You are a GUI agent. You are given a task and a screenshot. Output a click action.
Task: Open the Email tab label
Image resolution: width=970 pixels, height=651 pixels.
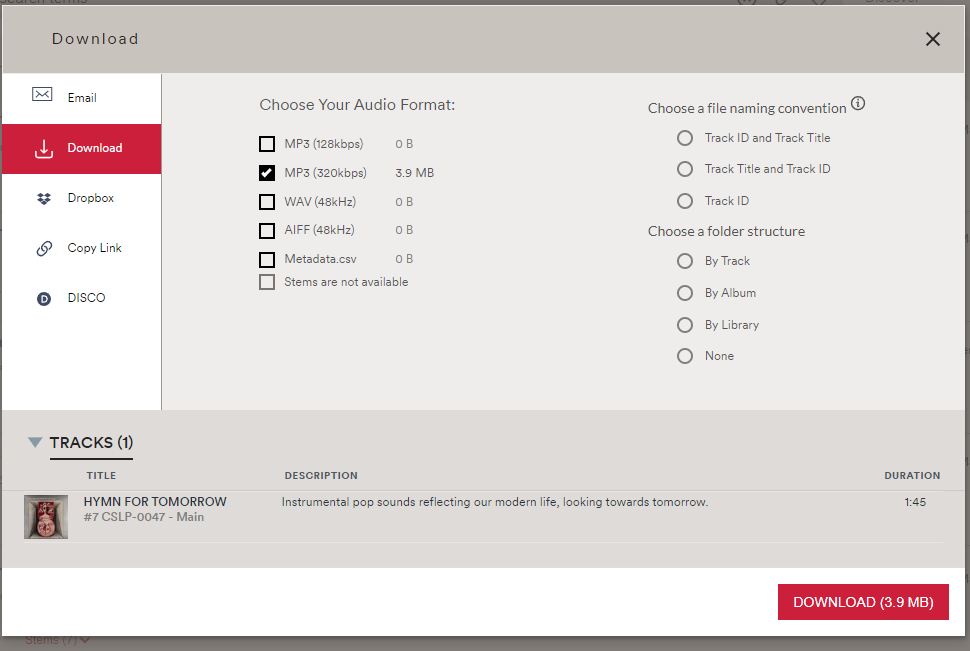[x=82, y=98]
